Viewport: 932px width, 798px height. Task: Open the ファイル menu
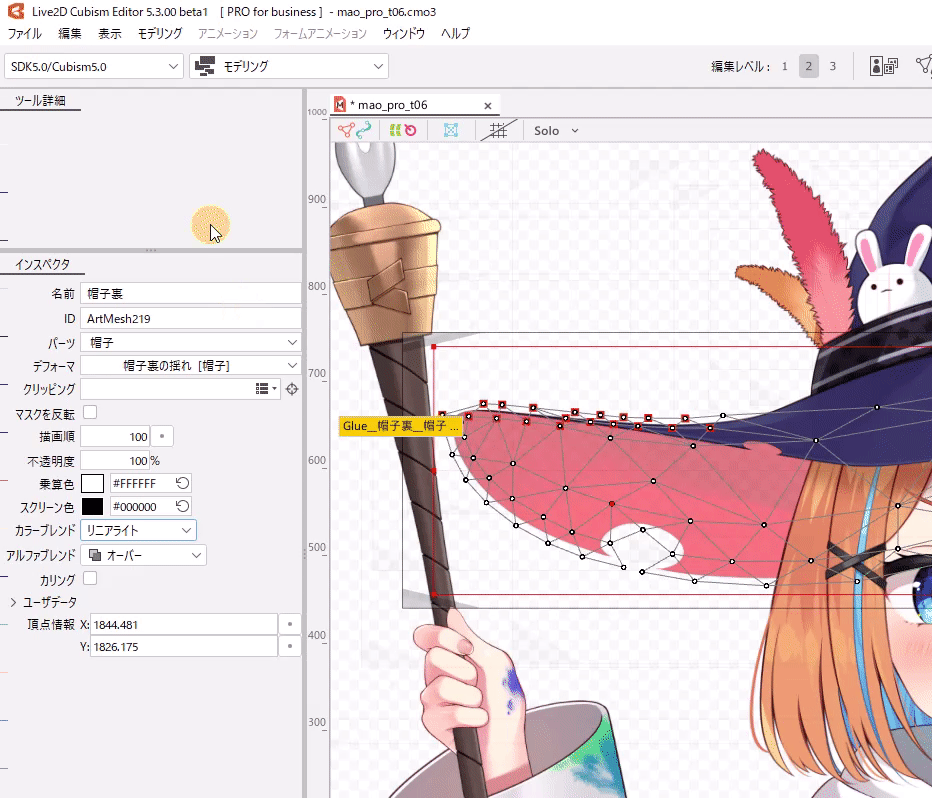pos(25,33)
